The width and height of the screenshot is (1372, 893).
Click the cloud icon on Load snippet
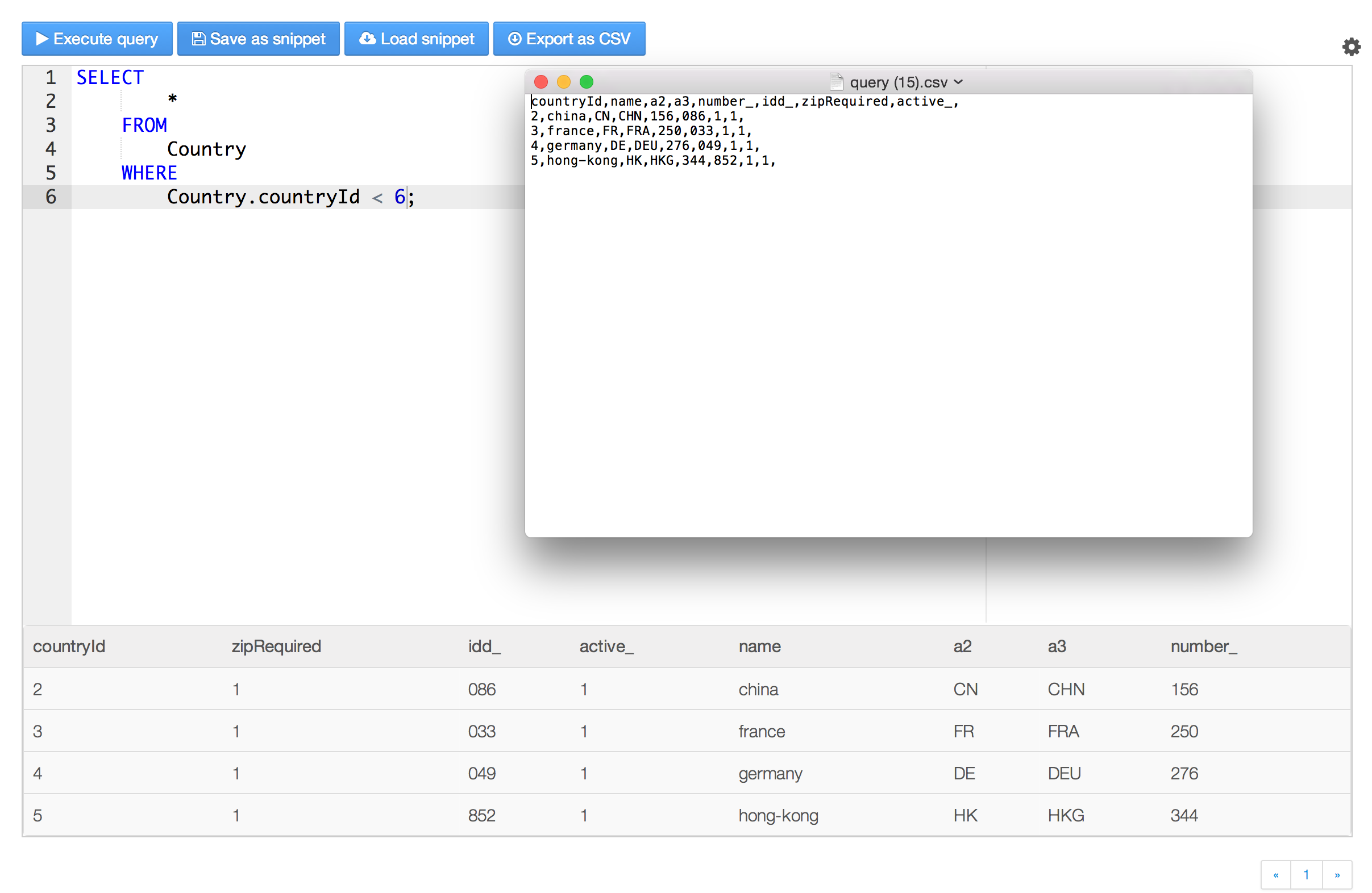[367, 39]
